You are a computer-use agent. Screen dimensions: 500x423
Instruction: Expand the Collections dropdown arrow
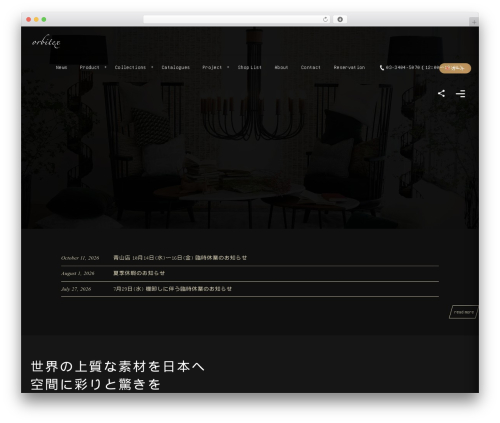click(x=152, y=67)
